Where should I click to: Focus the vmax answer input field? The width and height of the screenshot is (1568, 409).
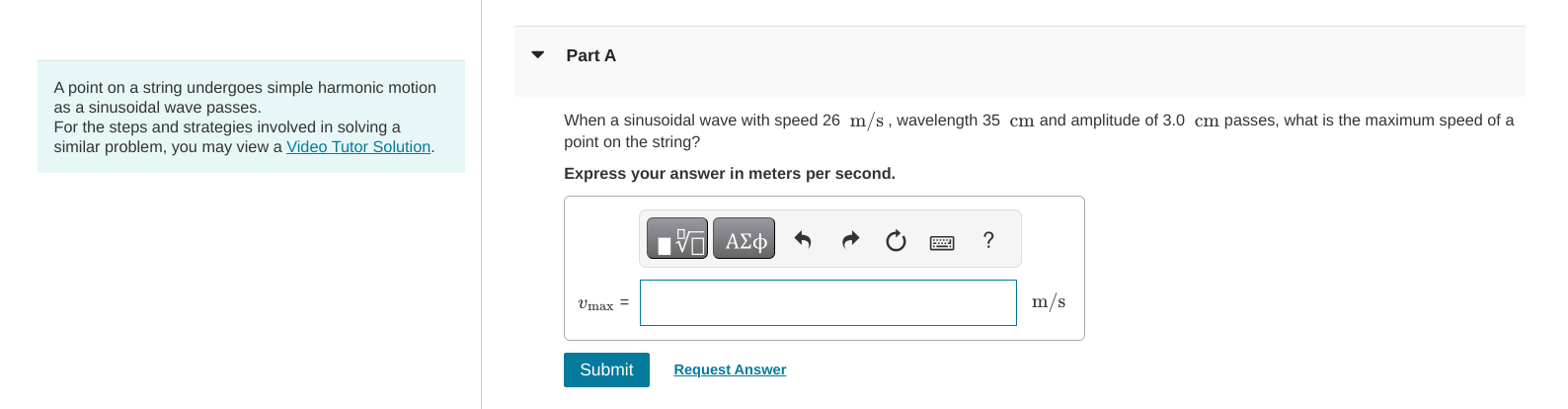pos(827,302)
